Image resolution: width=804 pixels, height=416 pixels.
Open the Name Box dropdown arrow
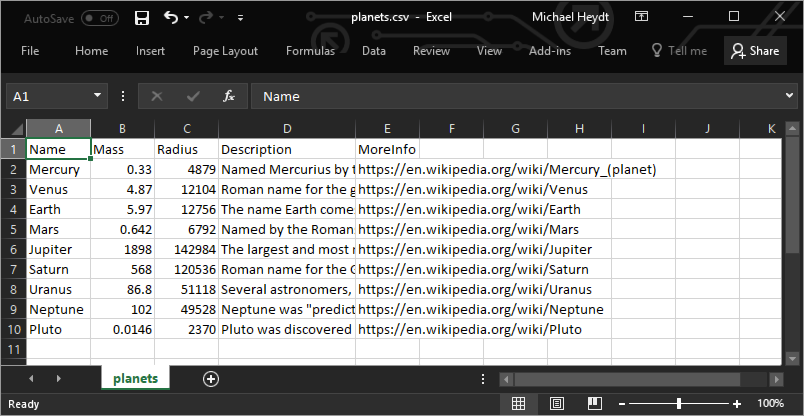click(x=97, y=96)
